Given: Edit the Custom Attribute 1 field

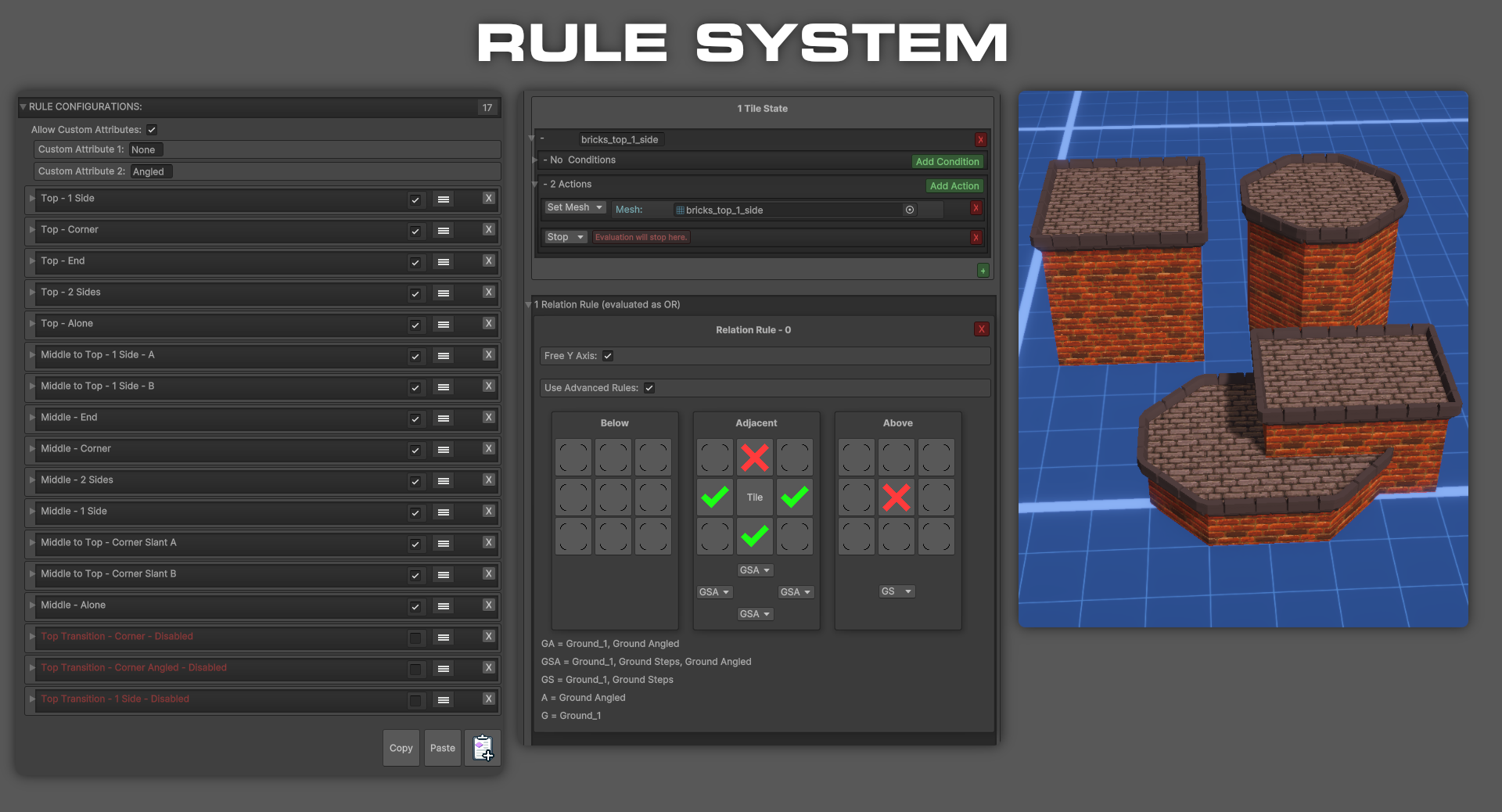Looking at the screenshot, I should [x=146, y=150].
